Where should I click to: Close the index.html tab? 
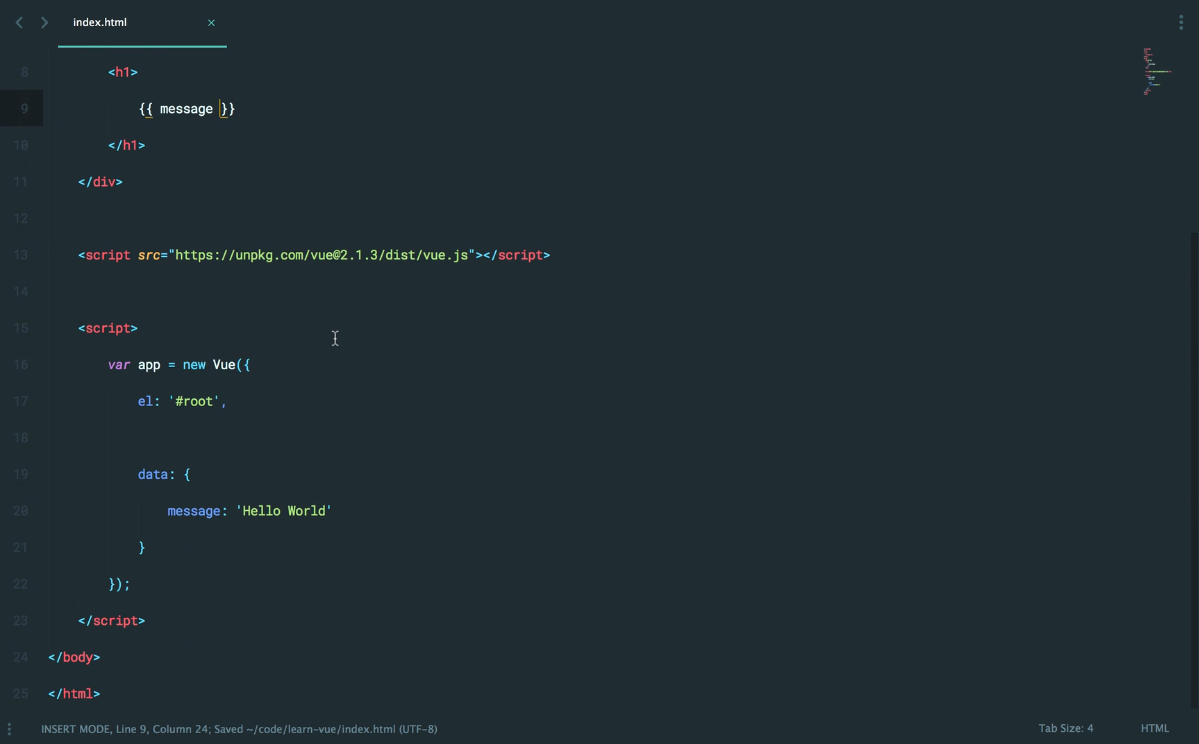click(x=211, y=22)
